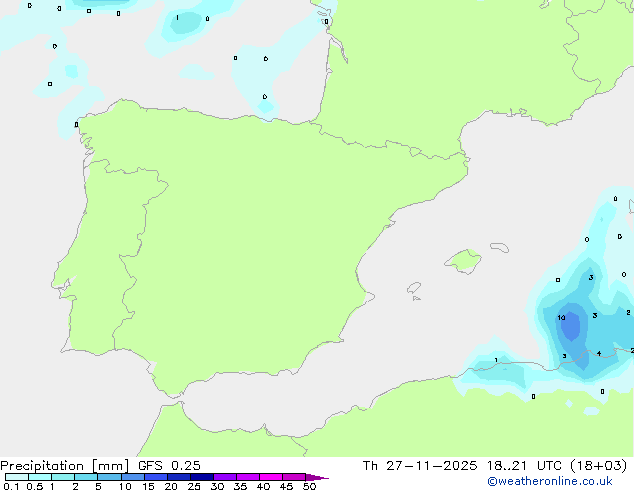Image resolution: width=634 pixels, height=490 pixels.
Task: Click the 20–25 mm legend color swatch
Action: point(179,477)
